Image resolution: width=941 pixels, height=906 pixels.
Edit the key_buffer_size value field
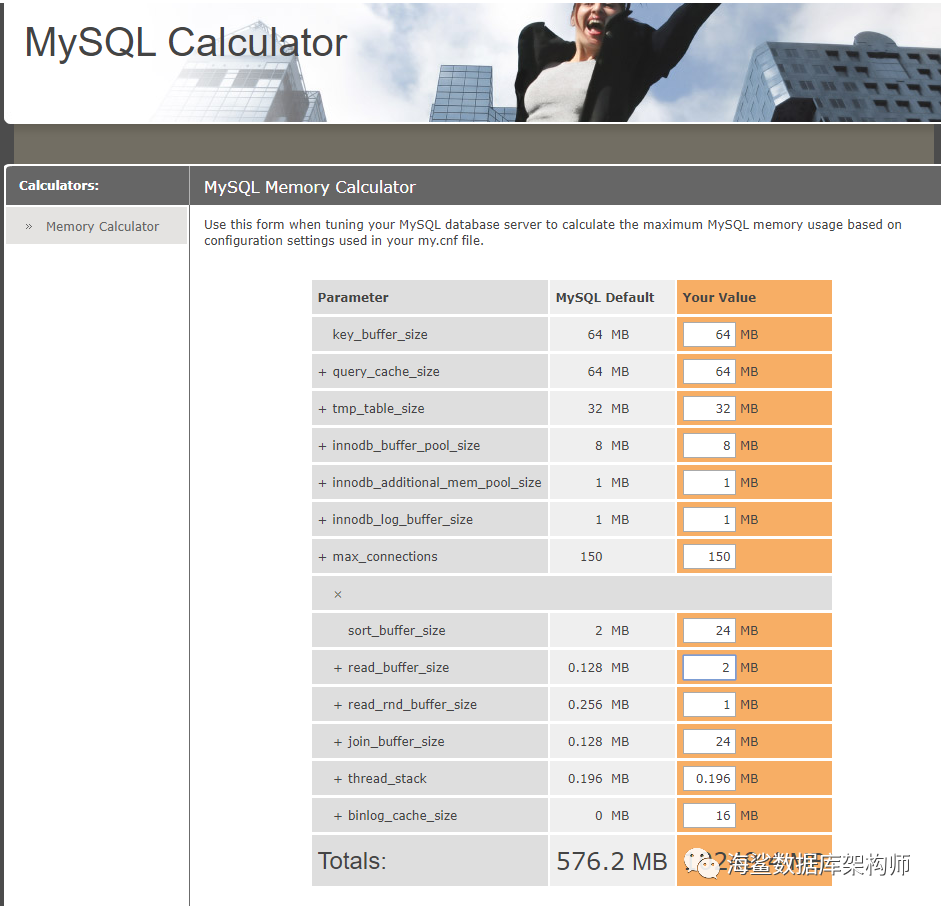click(x=709, y=335)
